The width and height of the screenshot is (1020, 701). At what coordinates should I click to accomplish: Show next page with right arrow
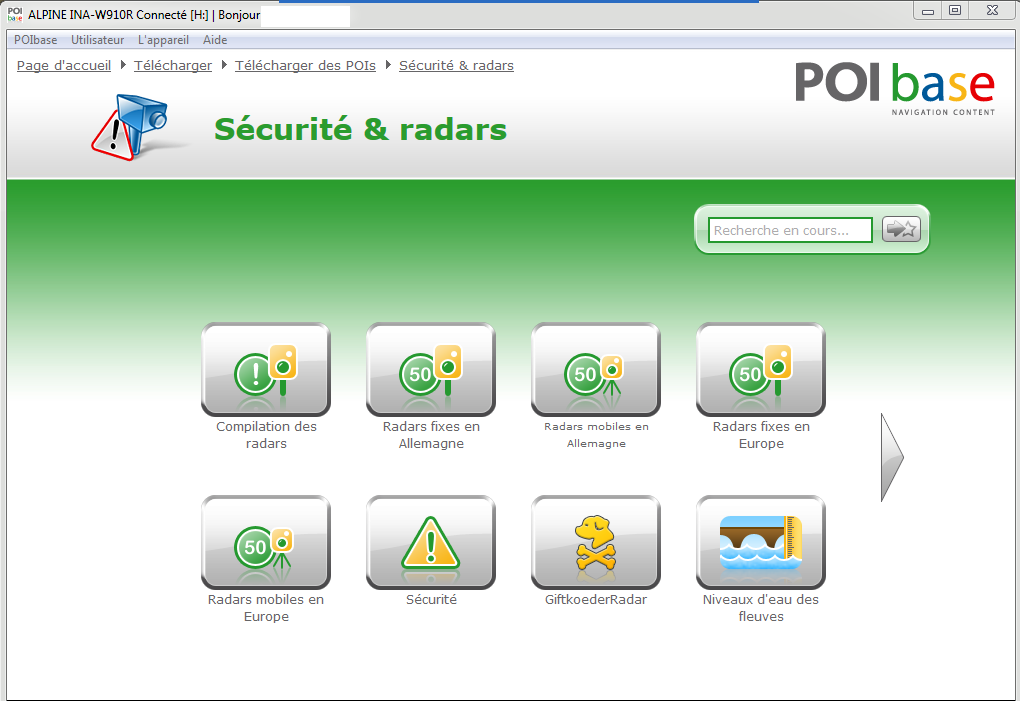[x=891, y=457]
